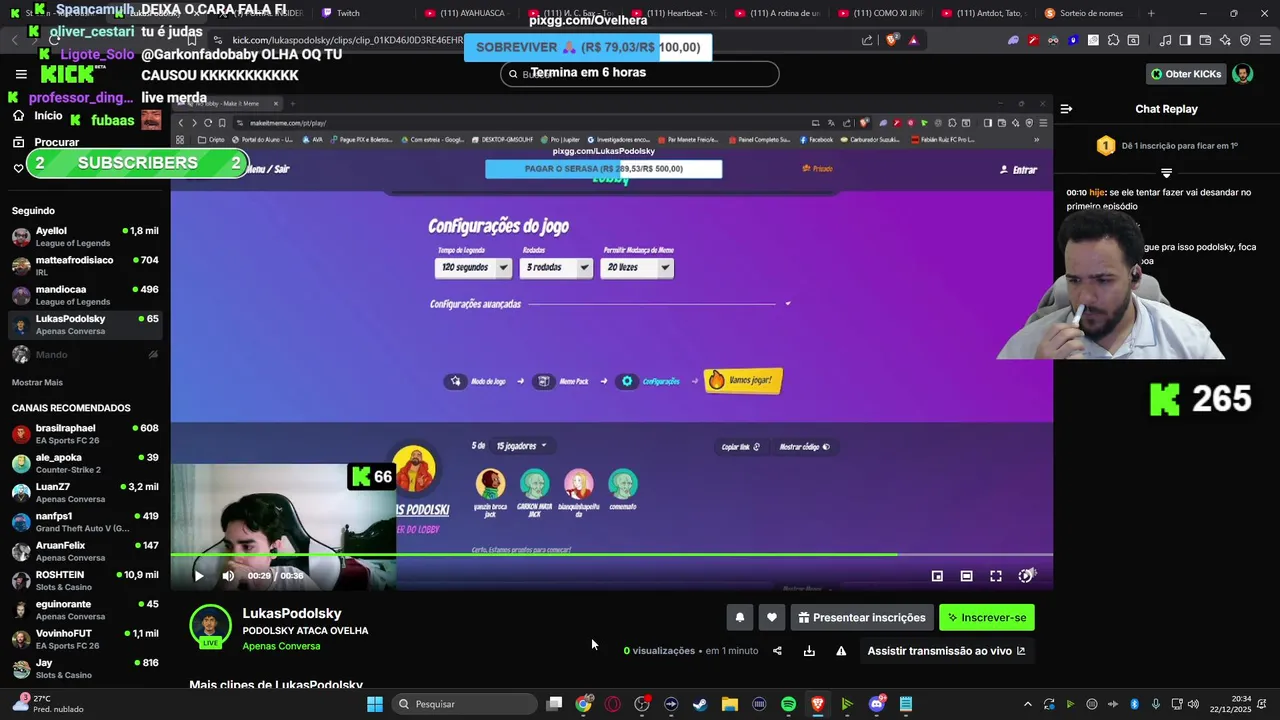Screen dimensions: 1280x720
Task: Open ale_apoka recommended channel
Action: [x=85, y=463]
